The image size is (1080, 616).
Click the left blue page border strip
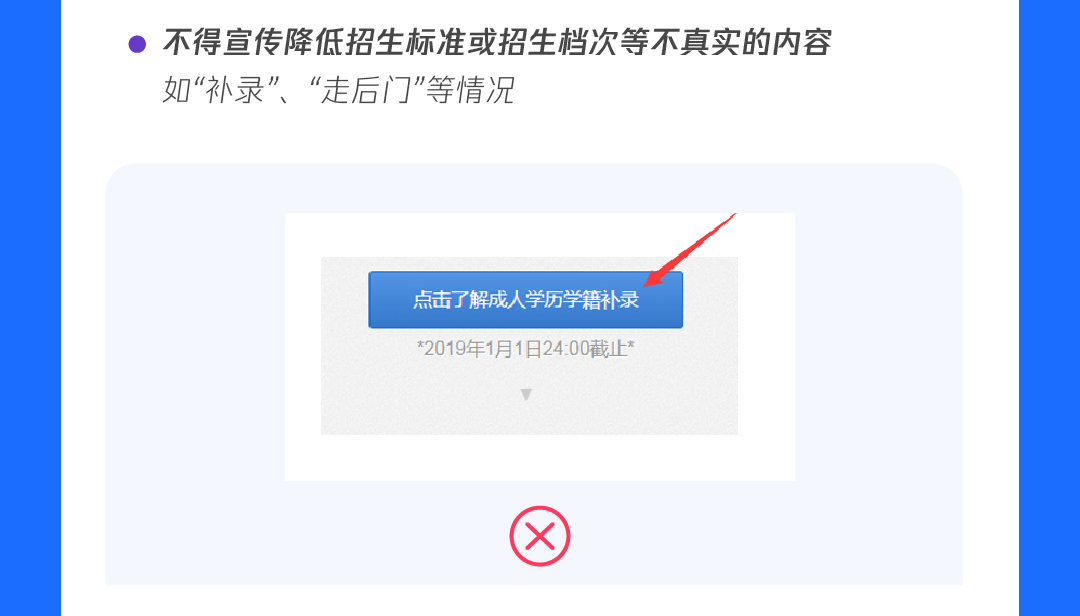30,308
